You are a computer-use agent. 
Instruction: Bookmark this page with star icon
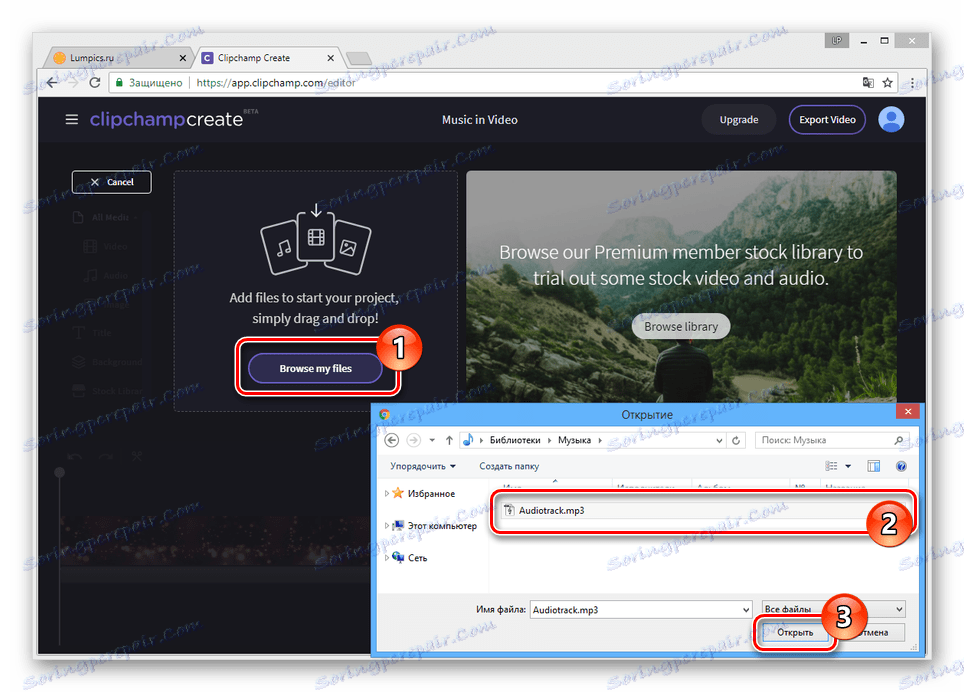[887, 82]
